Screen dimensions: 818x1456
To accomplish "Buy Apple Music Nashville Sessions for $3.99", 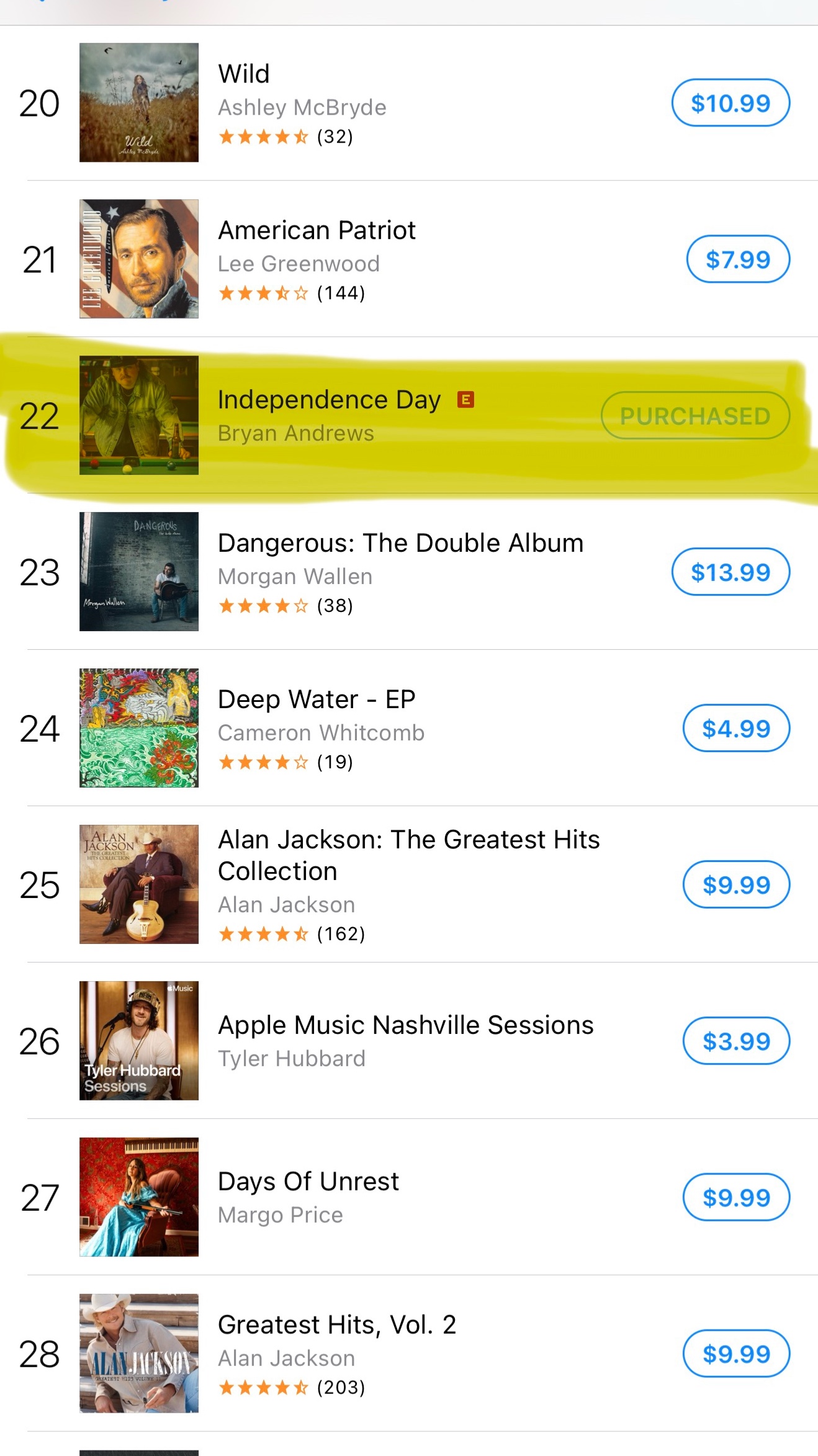I will [736, 1041].
